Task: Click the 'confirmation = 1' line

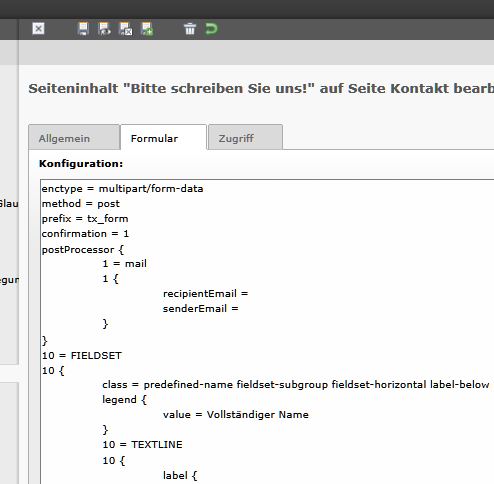Action: click(x=85, y=234)
